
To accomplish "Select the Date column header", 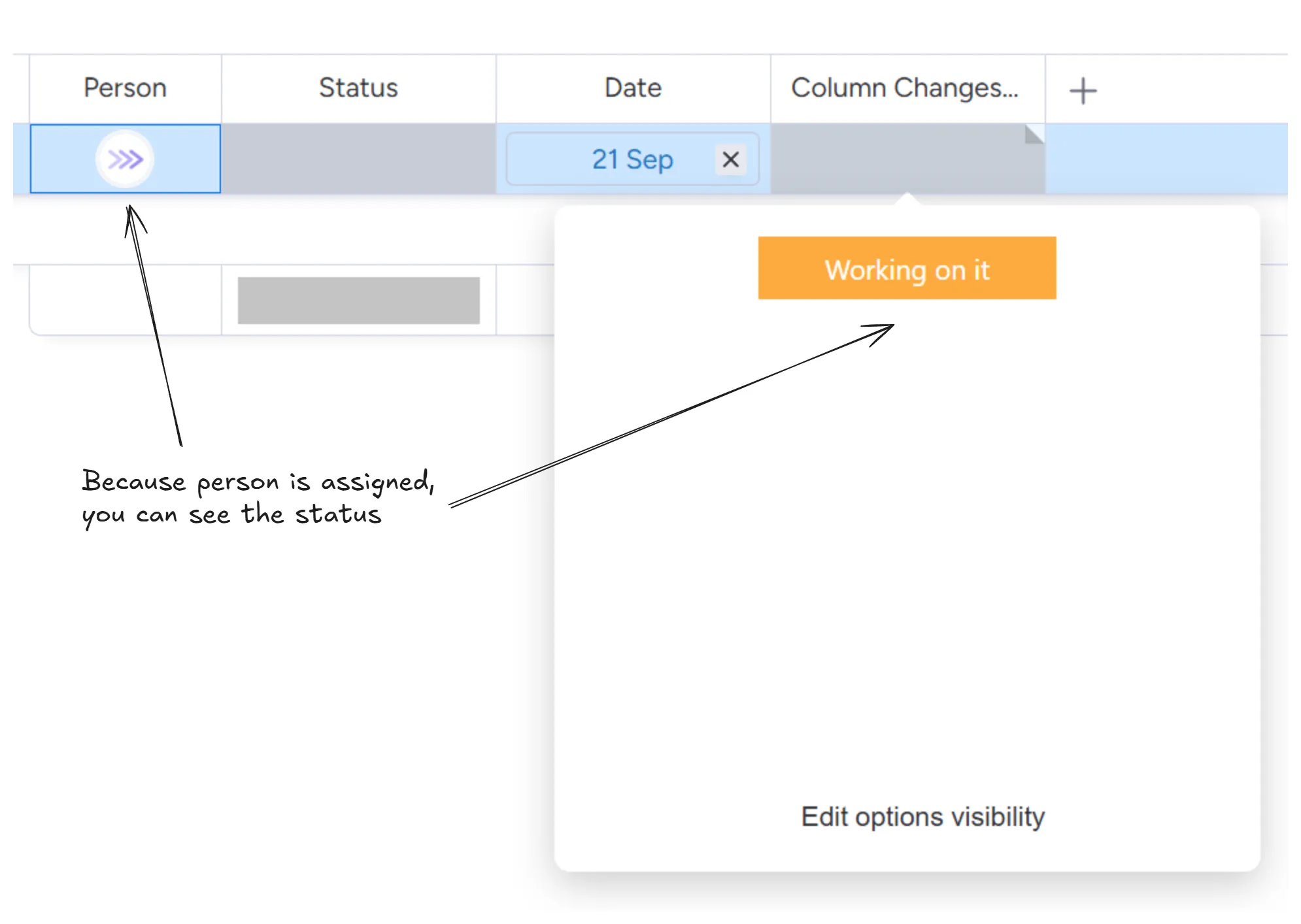I will pyautogui.click(x=632, y=88).
